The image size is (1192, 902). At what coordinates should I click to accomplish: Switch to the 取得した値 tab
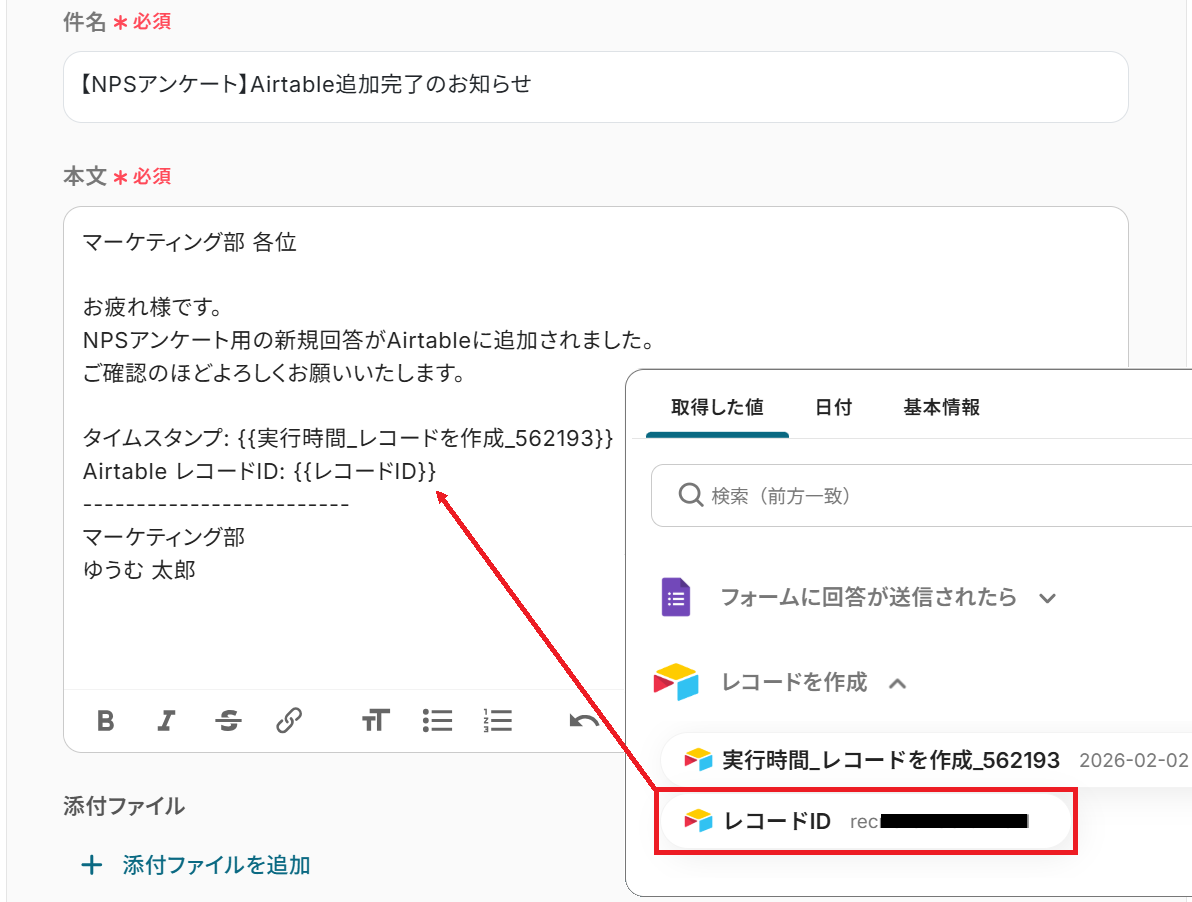click(717, 407)
